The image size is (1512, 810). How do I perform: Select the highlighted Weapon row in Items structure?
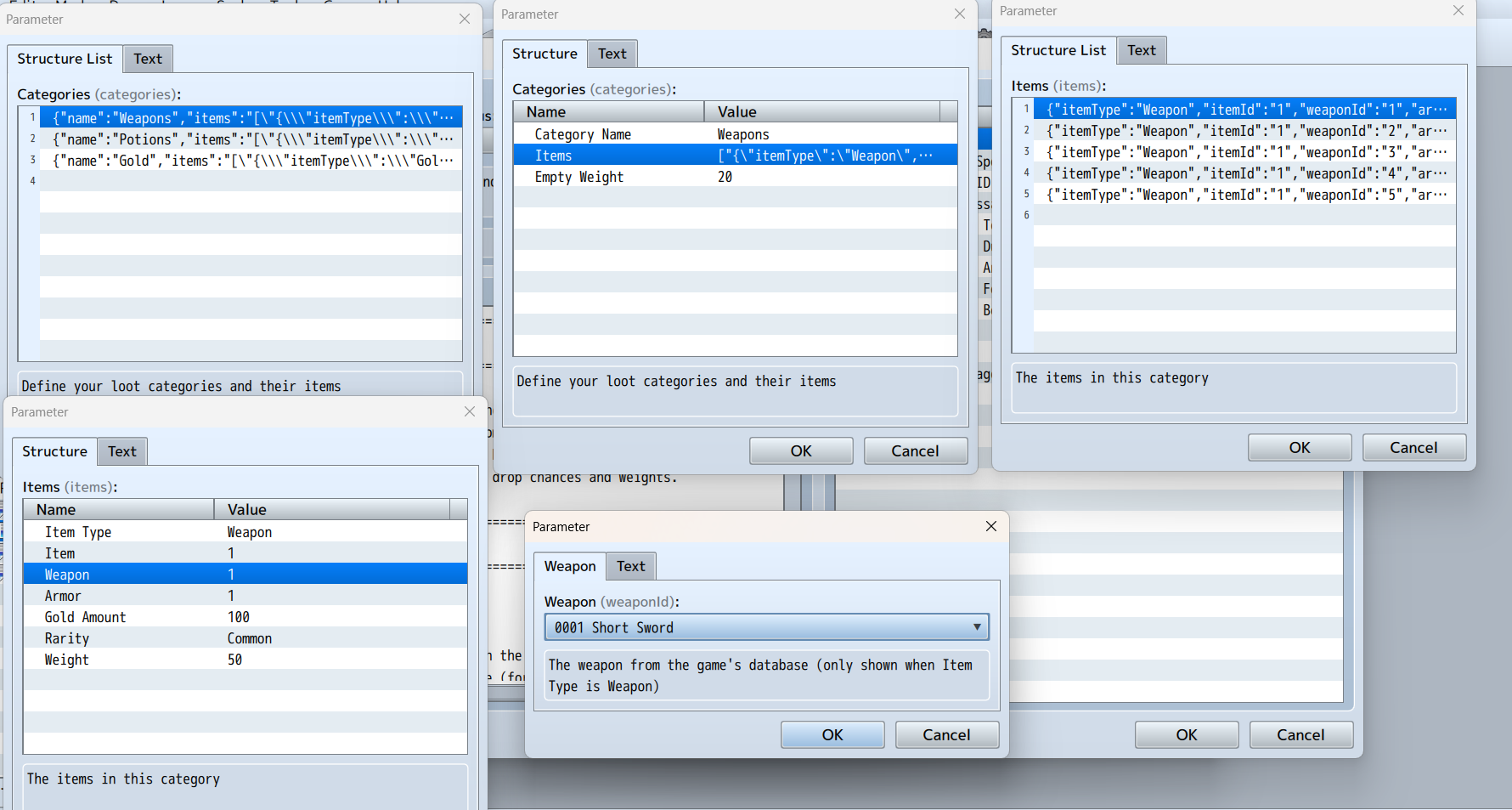[245, 575]
